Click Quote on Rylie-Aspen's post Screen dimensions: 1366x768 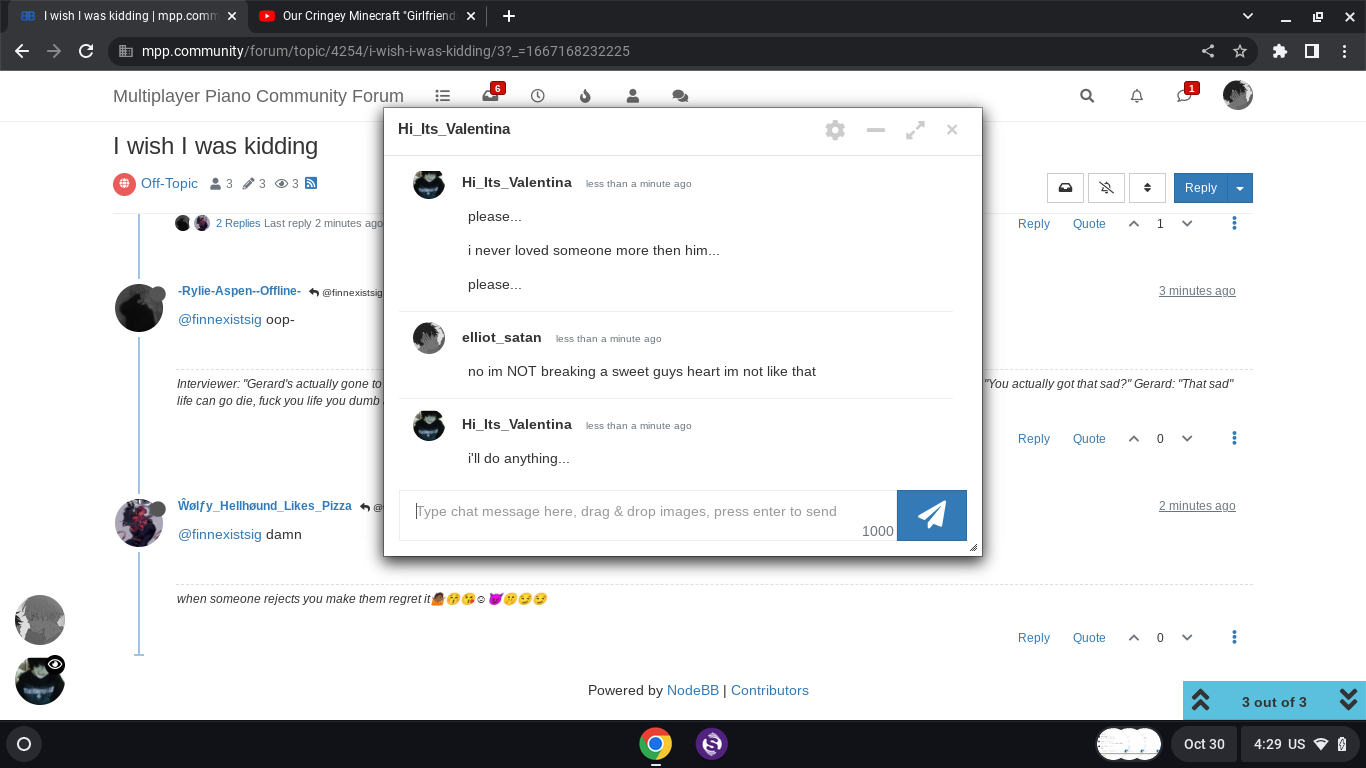(x=1089, y=438)
